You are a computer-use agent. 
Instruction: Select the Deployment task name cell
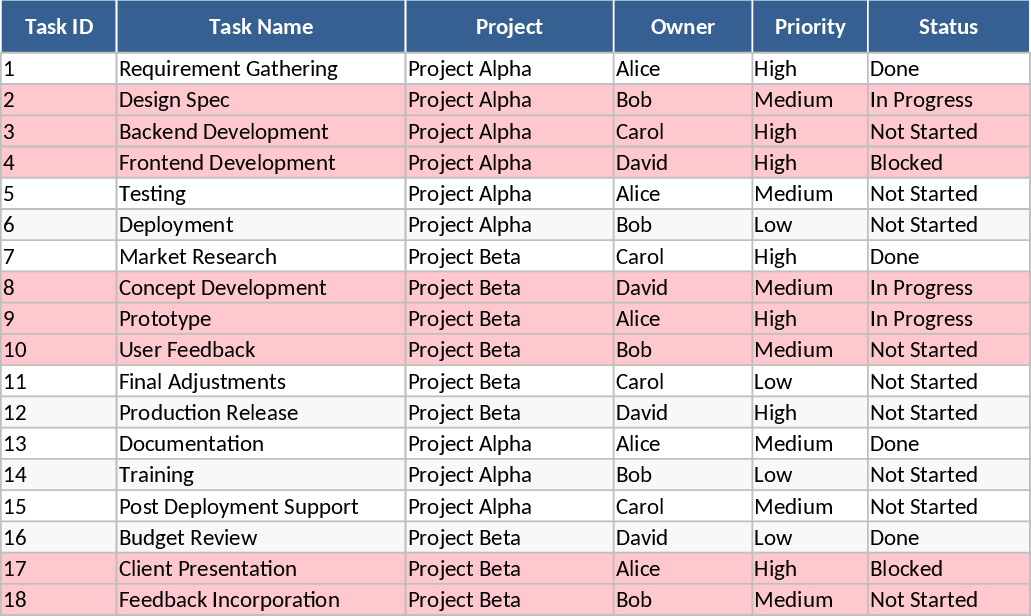point(176,225)
